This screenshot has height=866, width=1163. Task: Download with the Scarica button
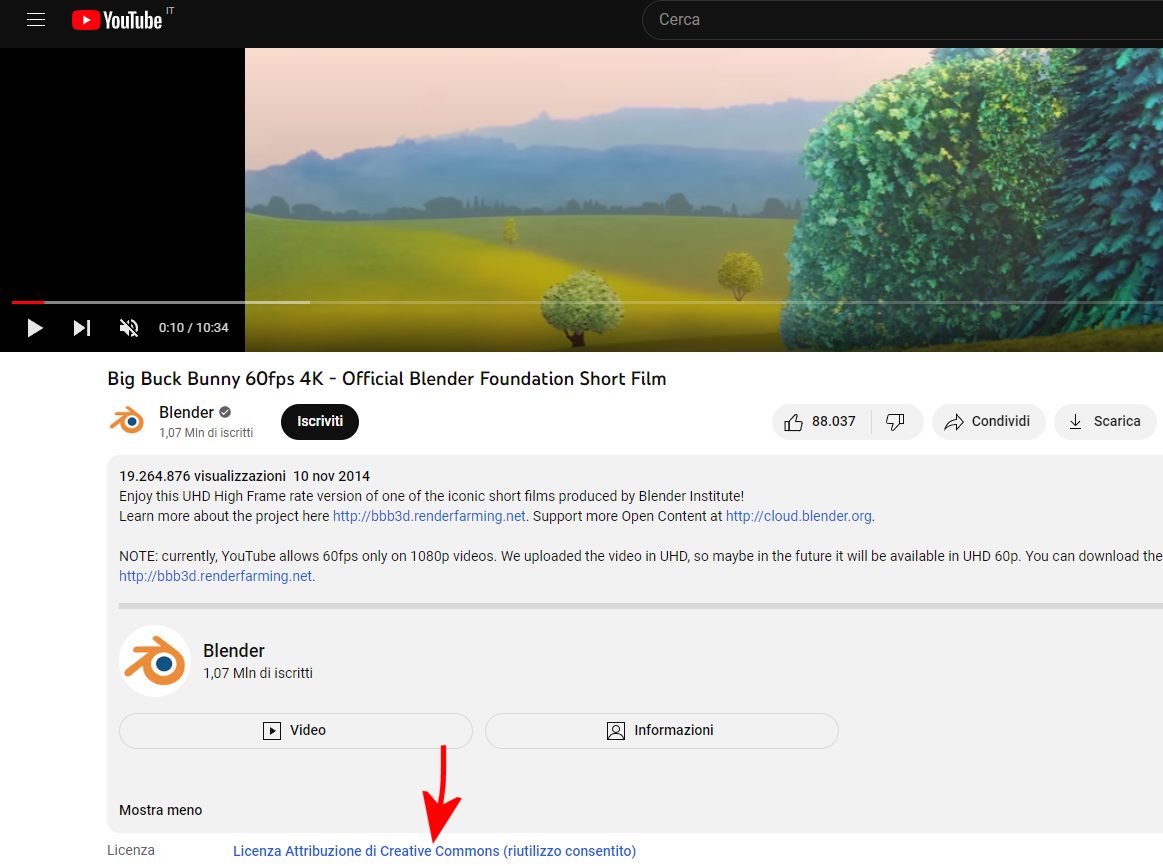tap(1105, 422)
